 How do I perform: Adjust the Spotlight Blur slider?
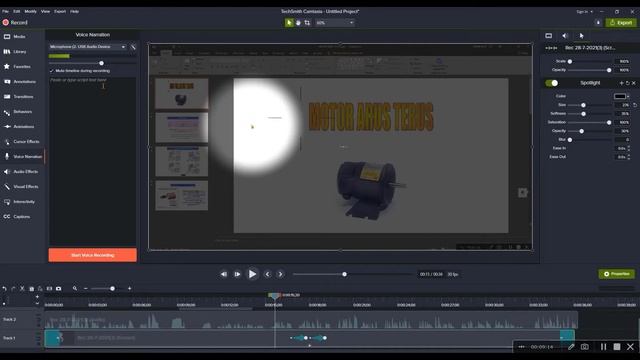[x=570, y=140]
